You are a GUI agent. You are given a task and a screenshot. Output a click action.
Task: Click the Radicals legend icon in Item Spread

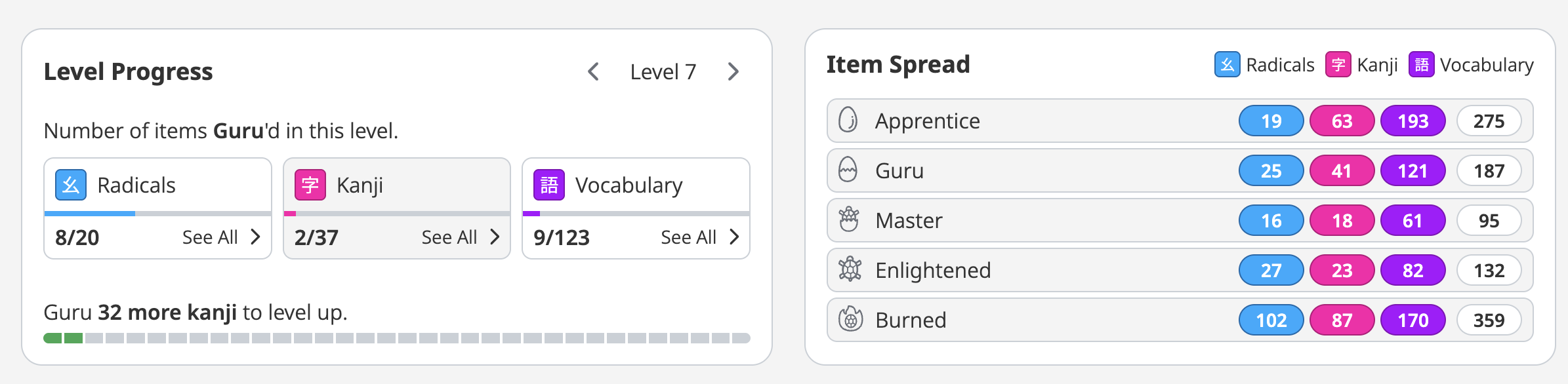[x=1227, y=65]
